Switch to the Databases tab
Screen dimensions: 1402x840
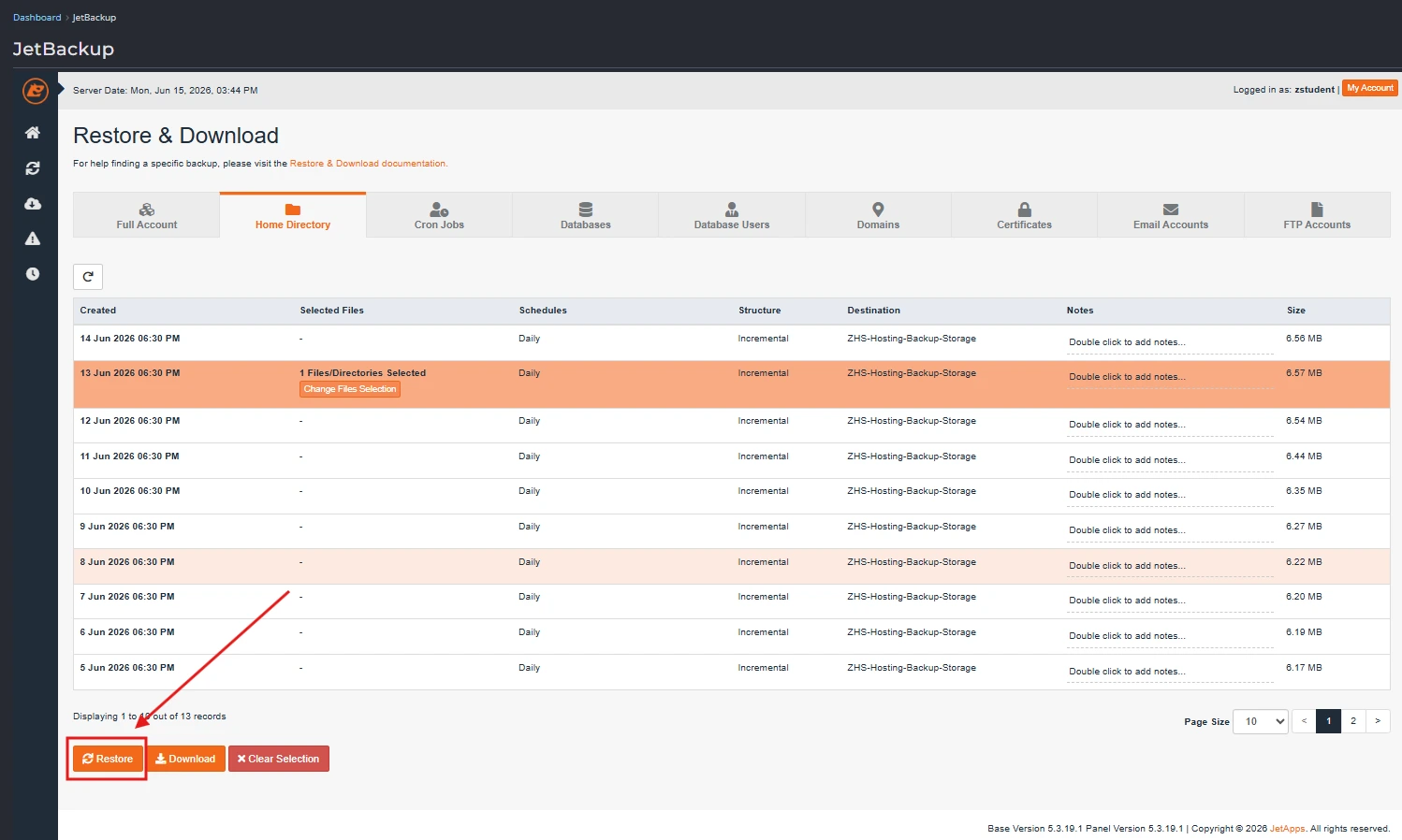(586, 215)
